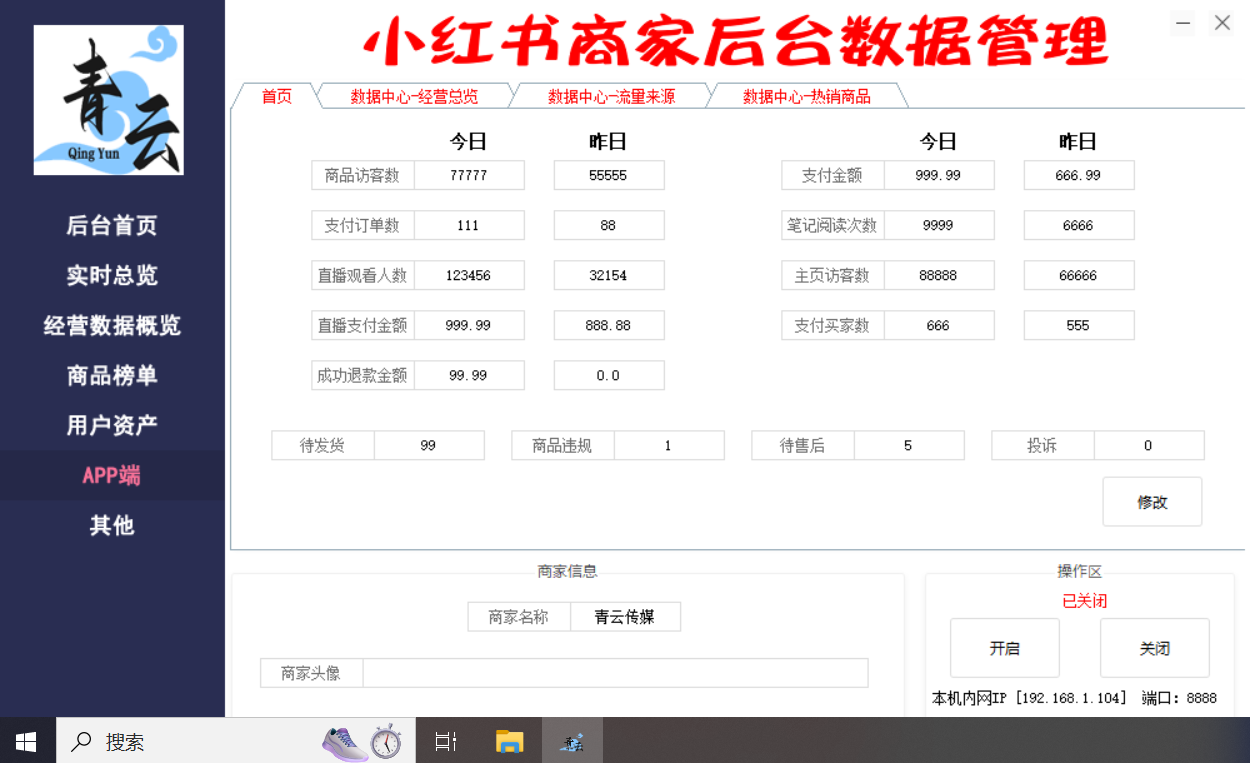Open Task View on the taskbar
The image size is (1250, 763).
(446, 741)
